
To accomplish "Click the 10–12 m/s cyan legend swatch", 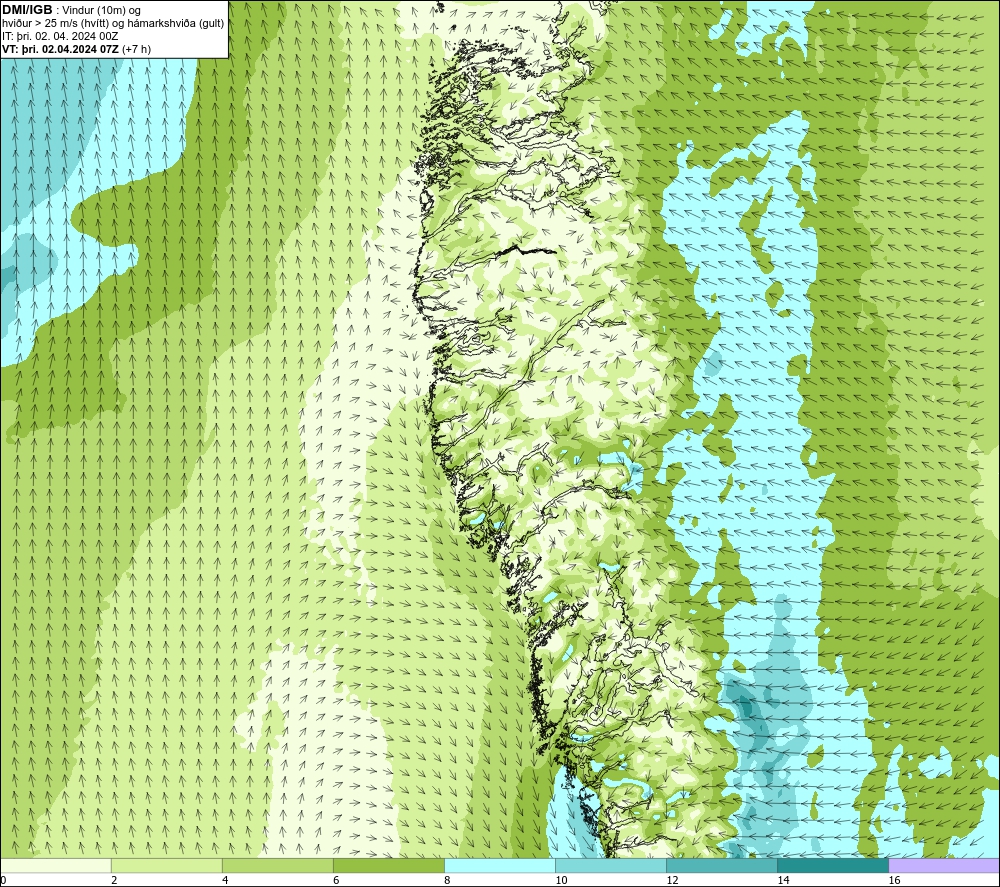I will click(x=611, y=865).
